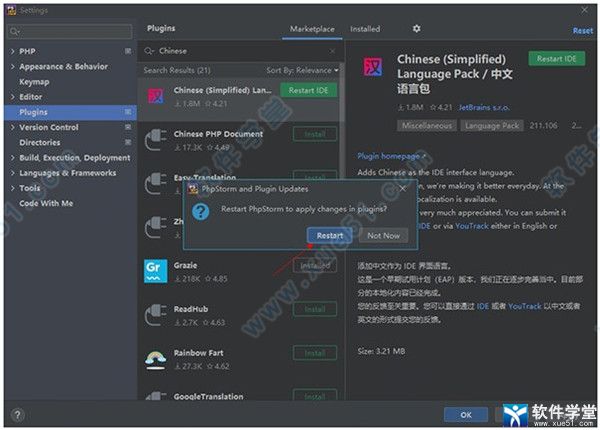Click the Miscellaneous tag
The height and width of the screenshot is (430, 600).
[427, 126]
